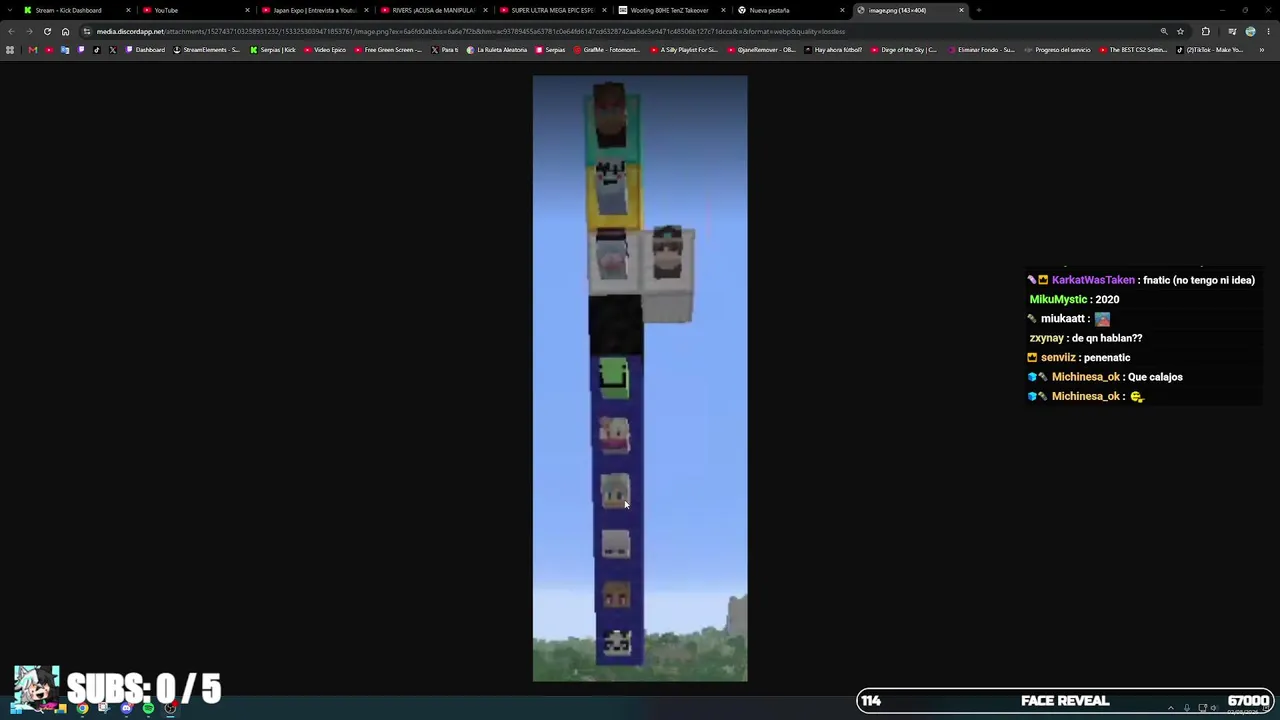Viewport: 1280px width, 720px height.
Task: Bookmark this page with star icon
Action: click(1180, 31)
